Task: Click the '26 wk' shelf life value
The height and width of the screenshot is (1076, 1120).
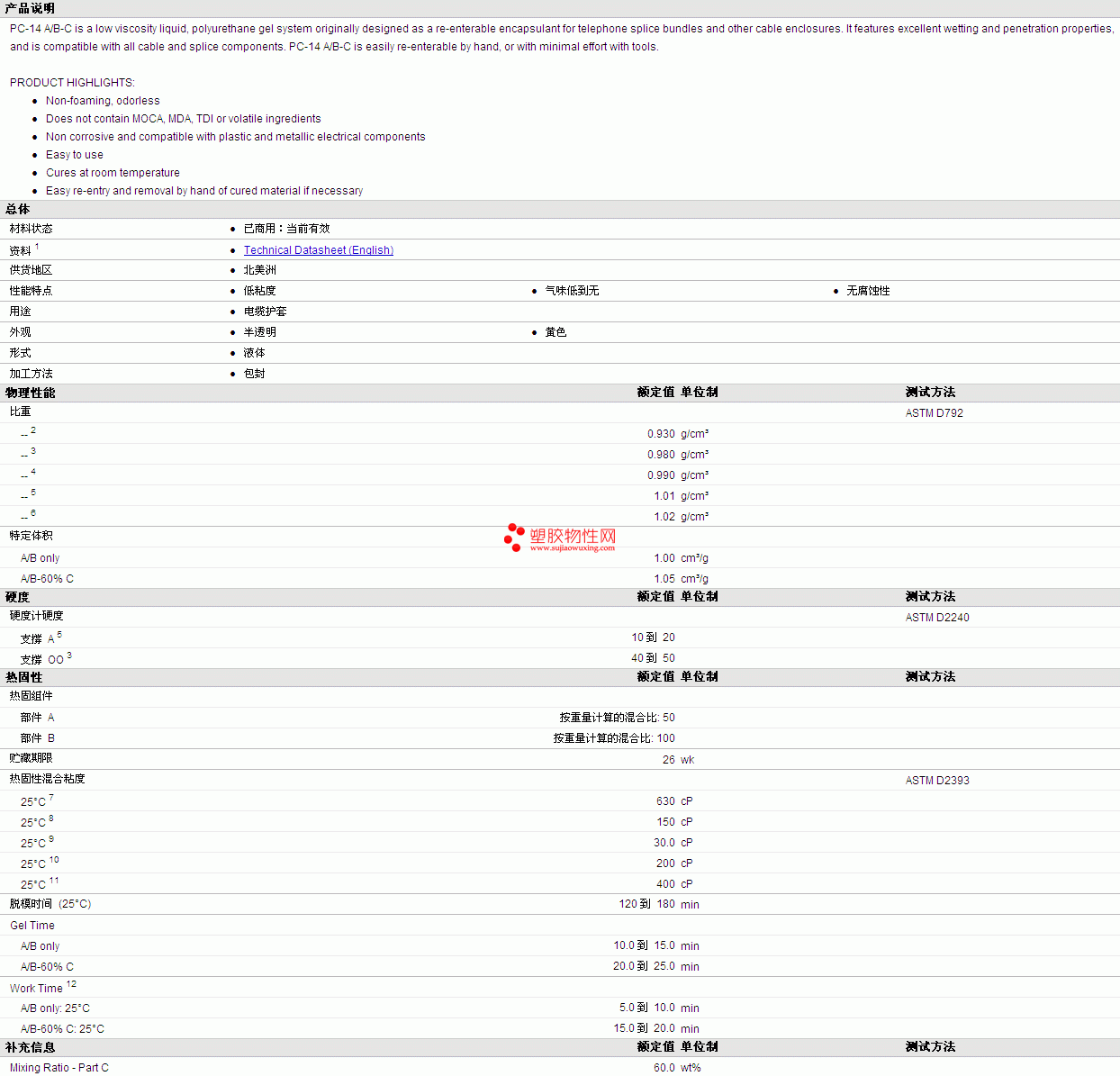Action: tap(679, 760)
